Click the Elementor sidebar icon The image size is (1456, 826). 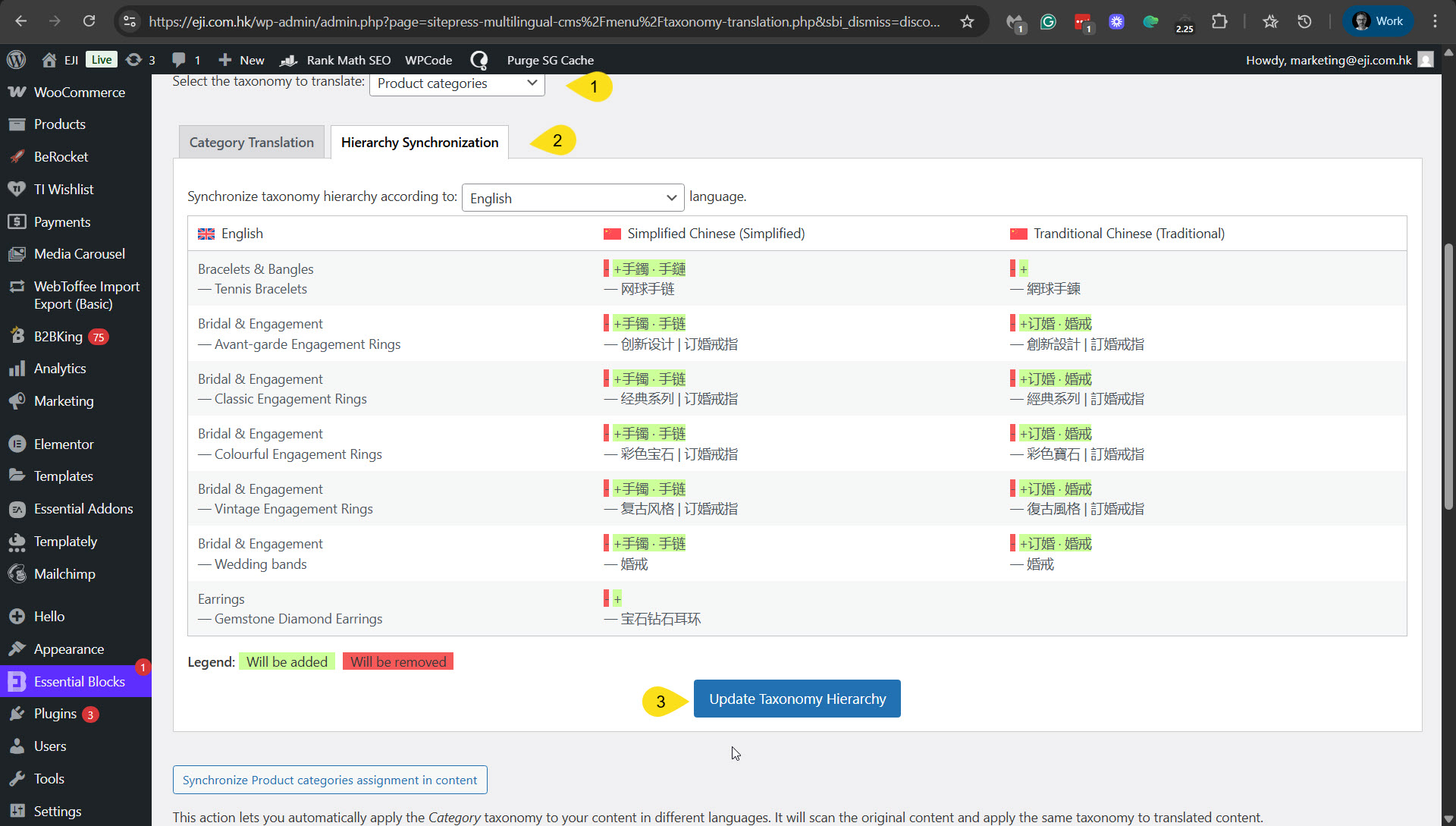tap(17, 444)
